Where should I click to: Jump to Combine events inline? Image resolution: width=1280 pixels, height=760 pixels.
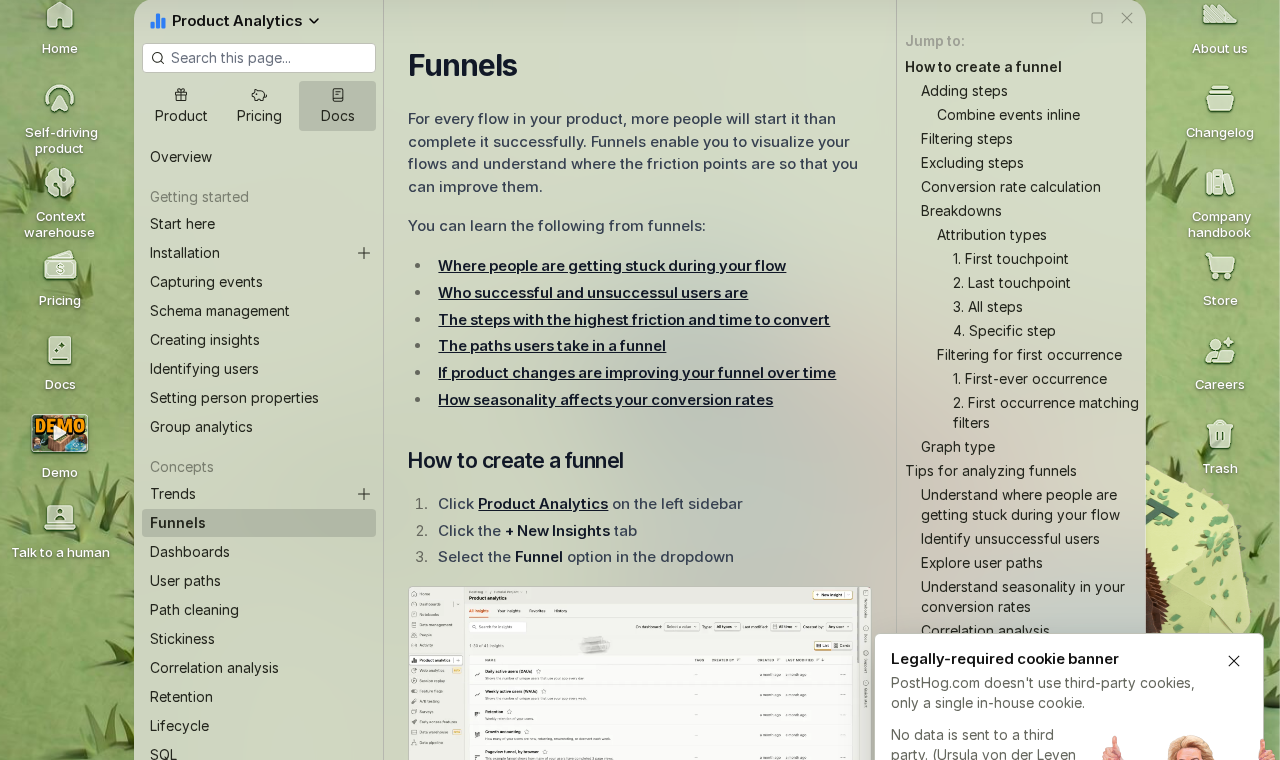point(1008,115)
